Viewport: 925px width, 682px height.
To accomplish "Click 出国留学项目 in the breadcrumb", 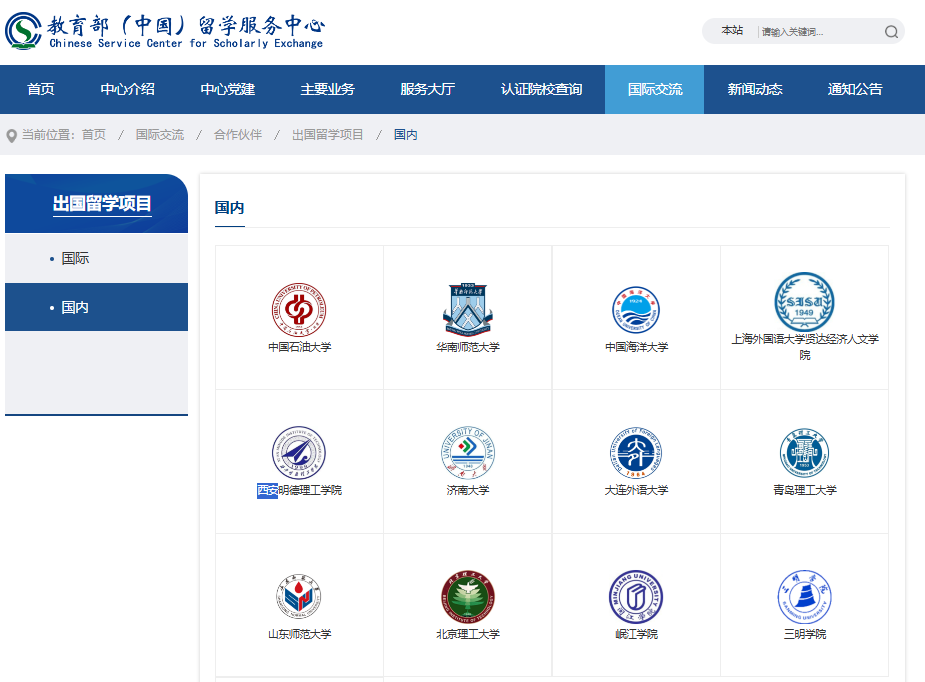I will pyautogui.click(x=327, y=135).
